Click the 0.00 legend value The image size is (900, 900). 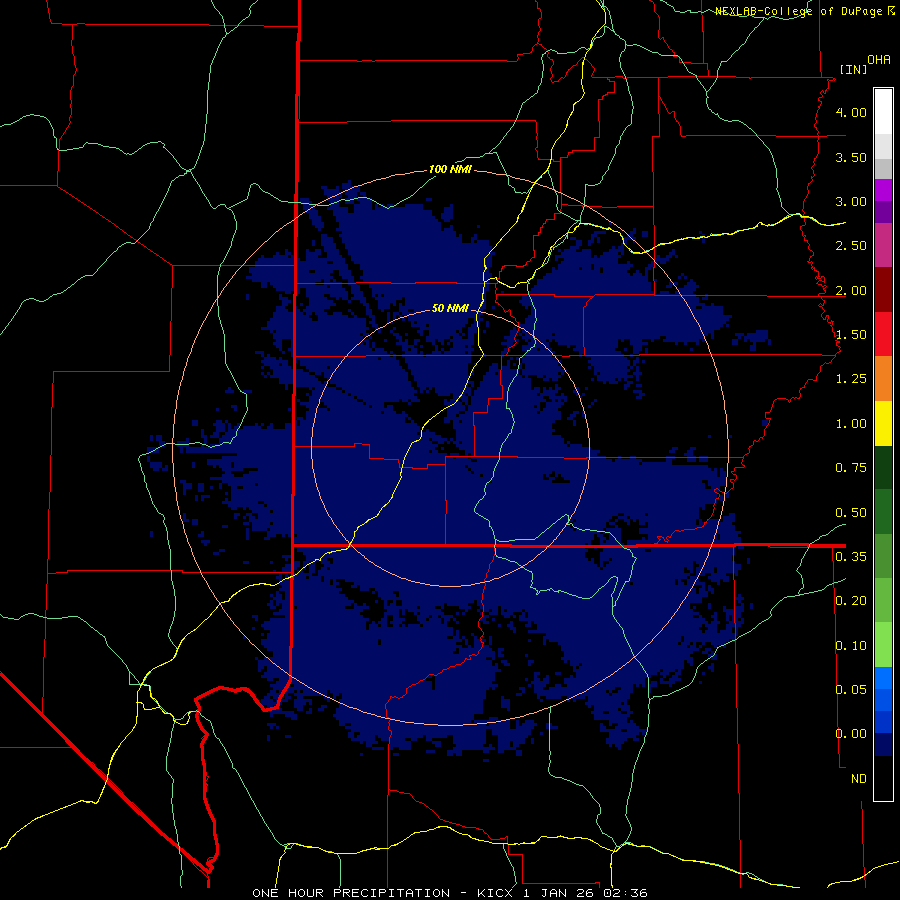tap(851, 734)
